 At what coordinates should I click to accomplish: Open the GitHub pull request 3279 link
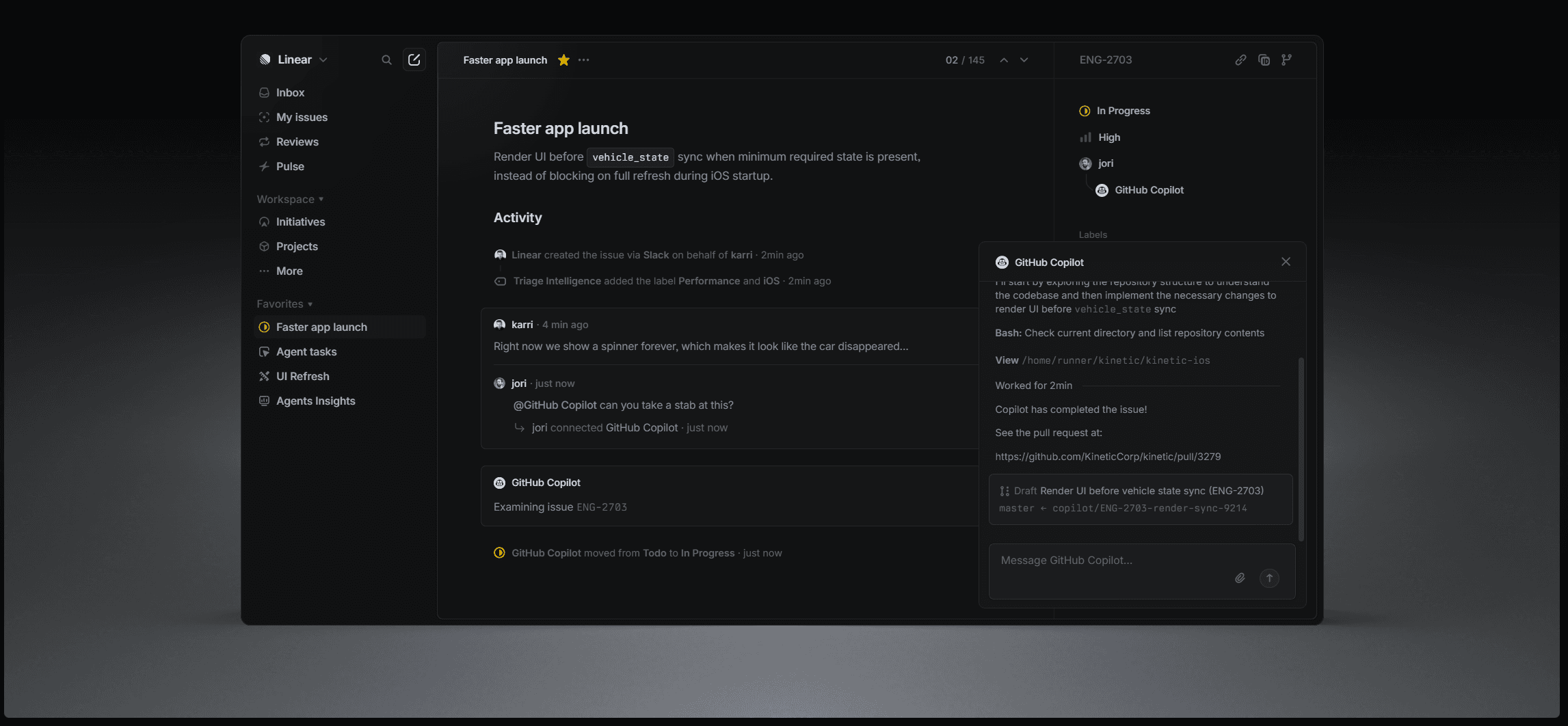click(1108, 457)
